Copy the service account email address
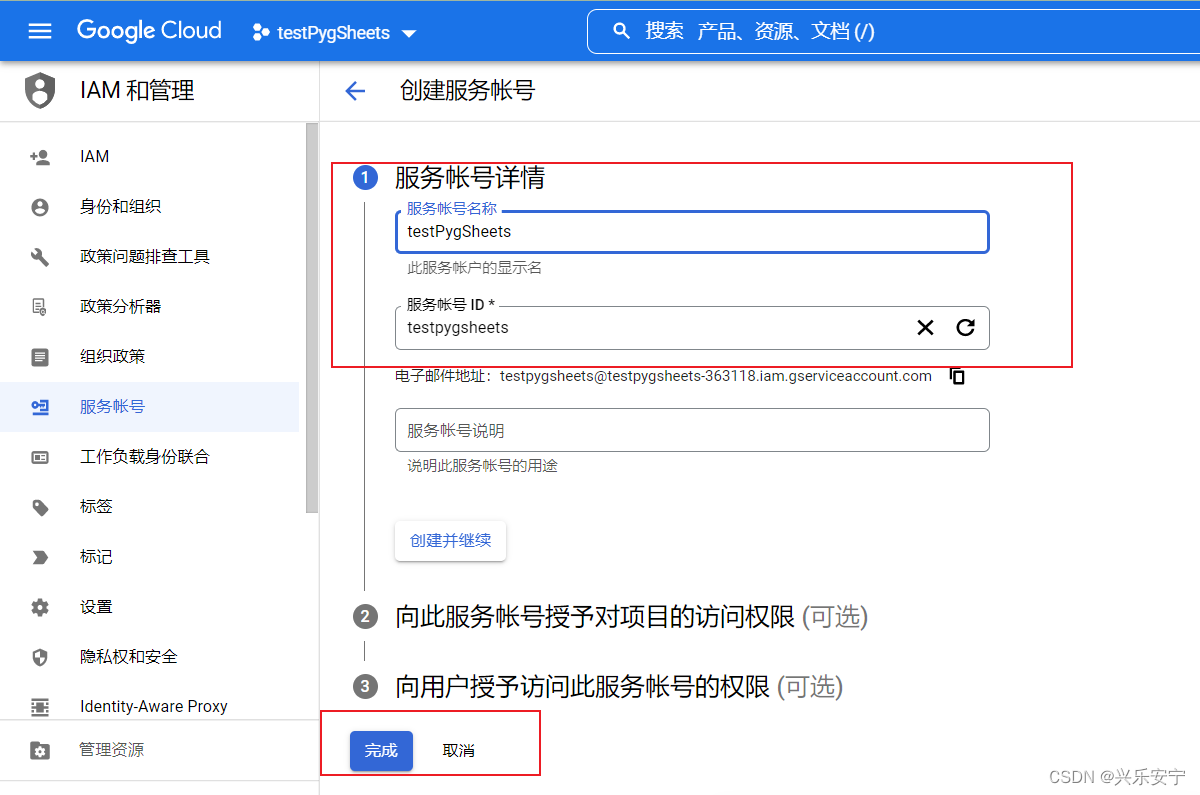The image size is (1200, 795). (957, 376)
